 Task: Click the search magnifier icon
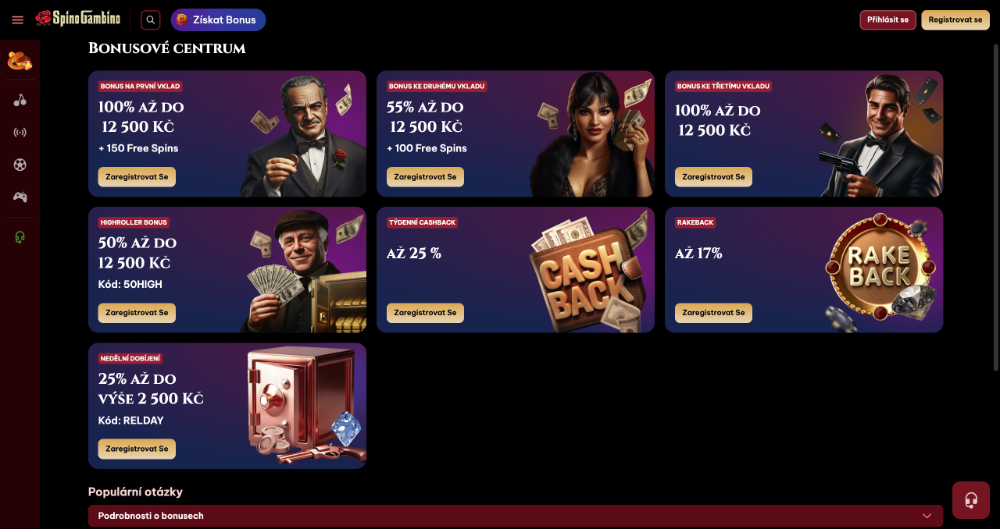tap(151, 20)
